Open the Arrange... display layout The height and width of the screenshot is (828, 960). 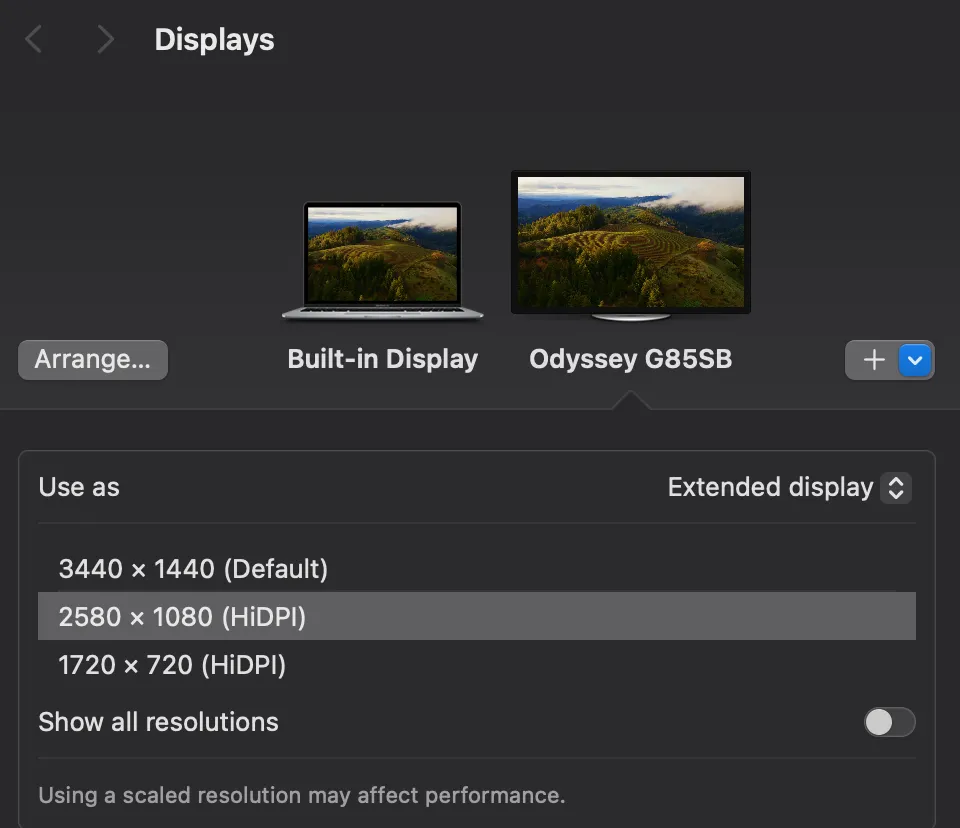(x=93, y=359)
